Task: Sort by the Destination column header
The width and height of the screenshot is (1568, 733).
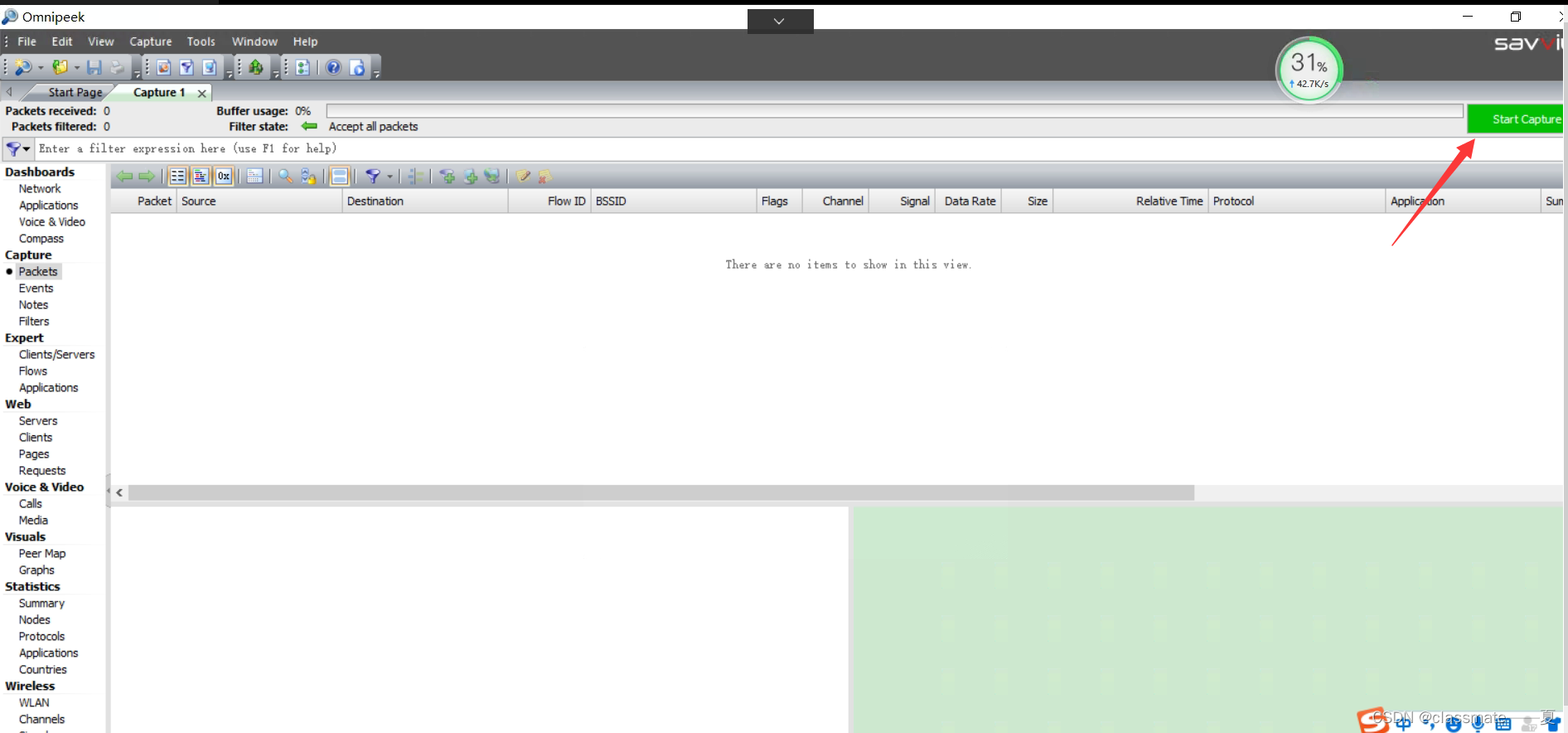Action: pyautogui.click(x=425, y=201)
